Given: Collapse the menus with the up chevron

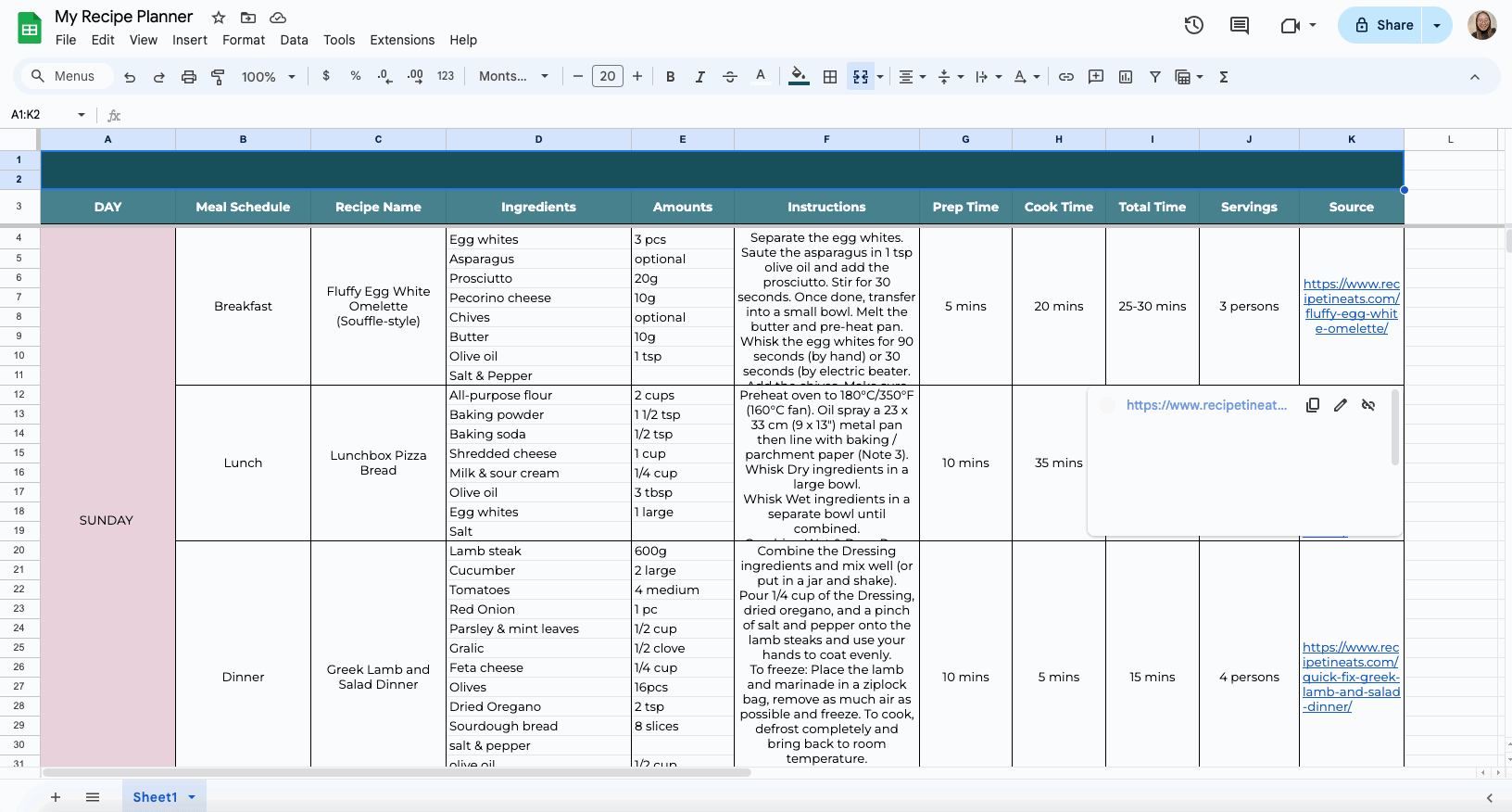Looking at the screenshot, I should [x=1475, y=77].
